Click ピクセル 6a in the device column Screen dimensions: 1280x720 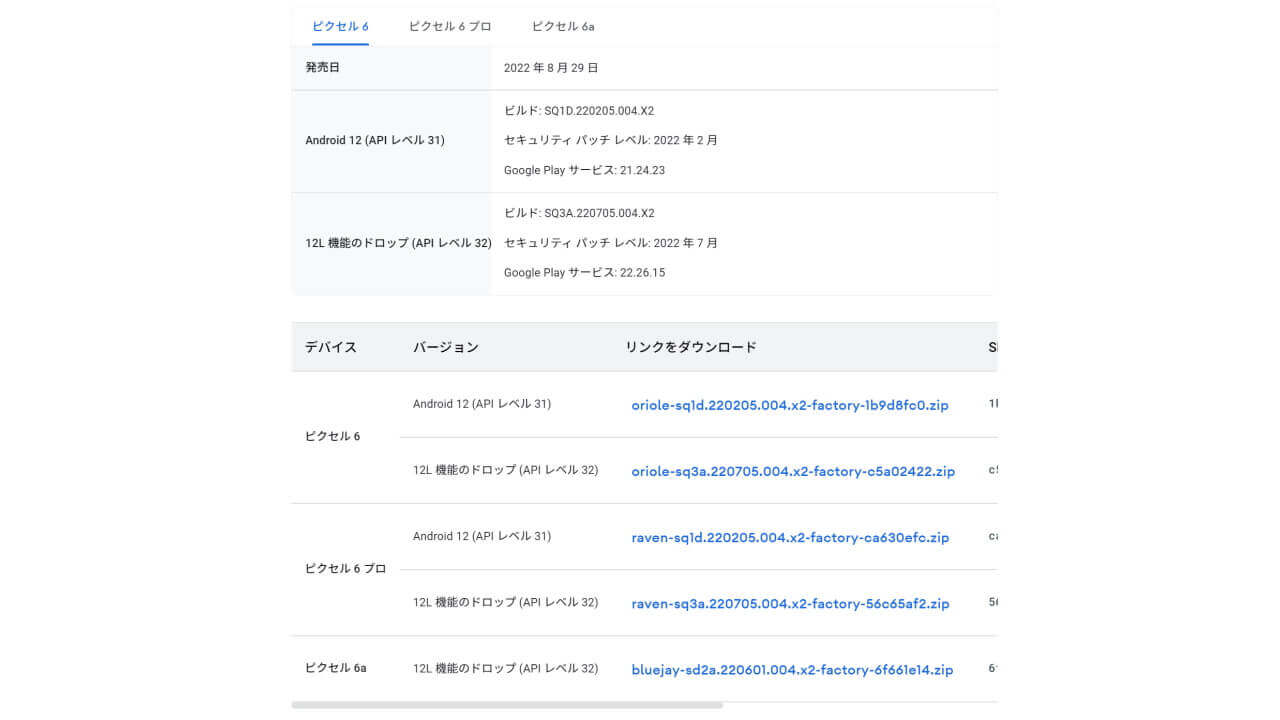coord(336,668)
